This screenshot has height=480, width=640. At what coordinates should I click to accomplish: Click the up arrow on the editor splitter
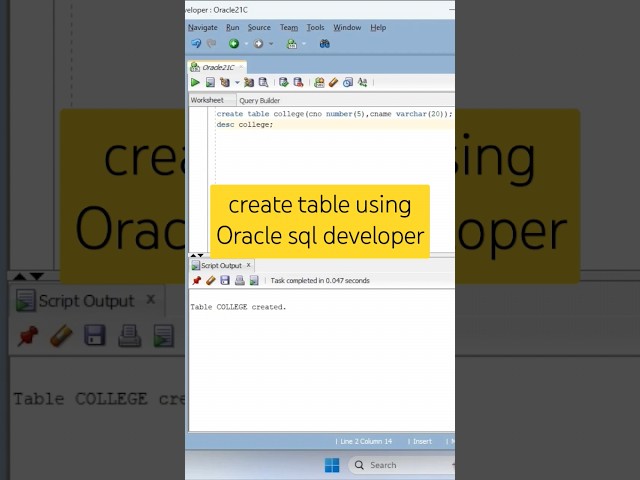(x=193, y=255)
